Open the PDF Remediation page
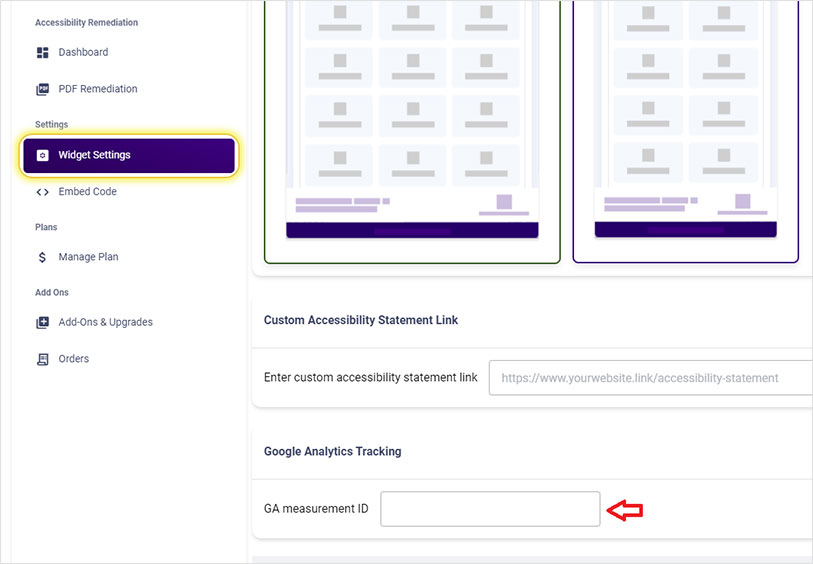The width and height of the screenshot is (813, 564). [98, 89]
